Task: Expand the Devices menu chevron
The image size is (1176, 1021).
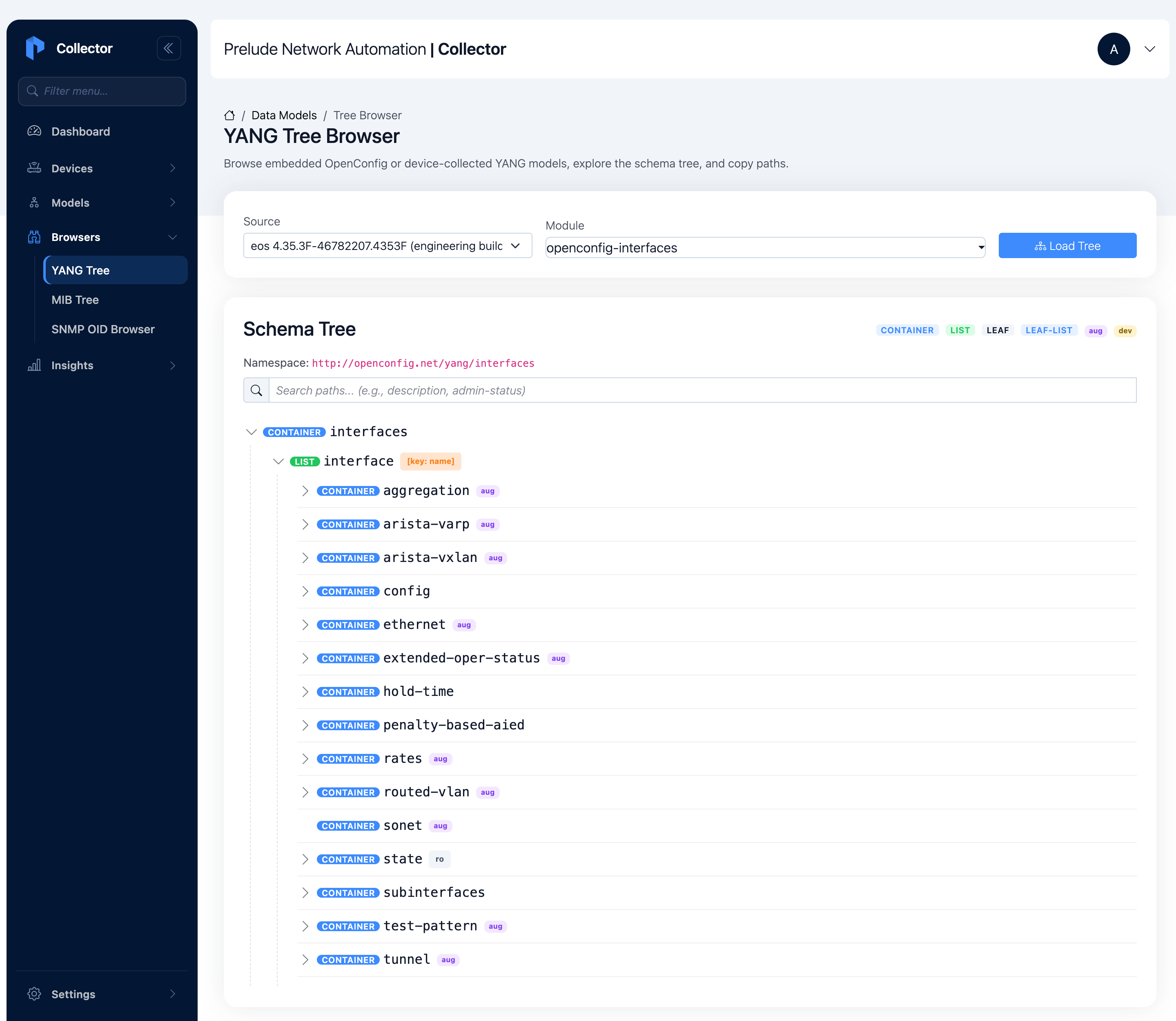Action: tap(173, 168)
